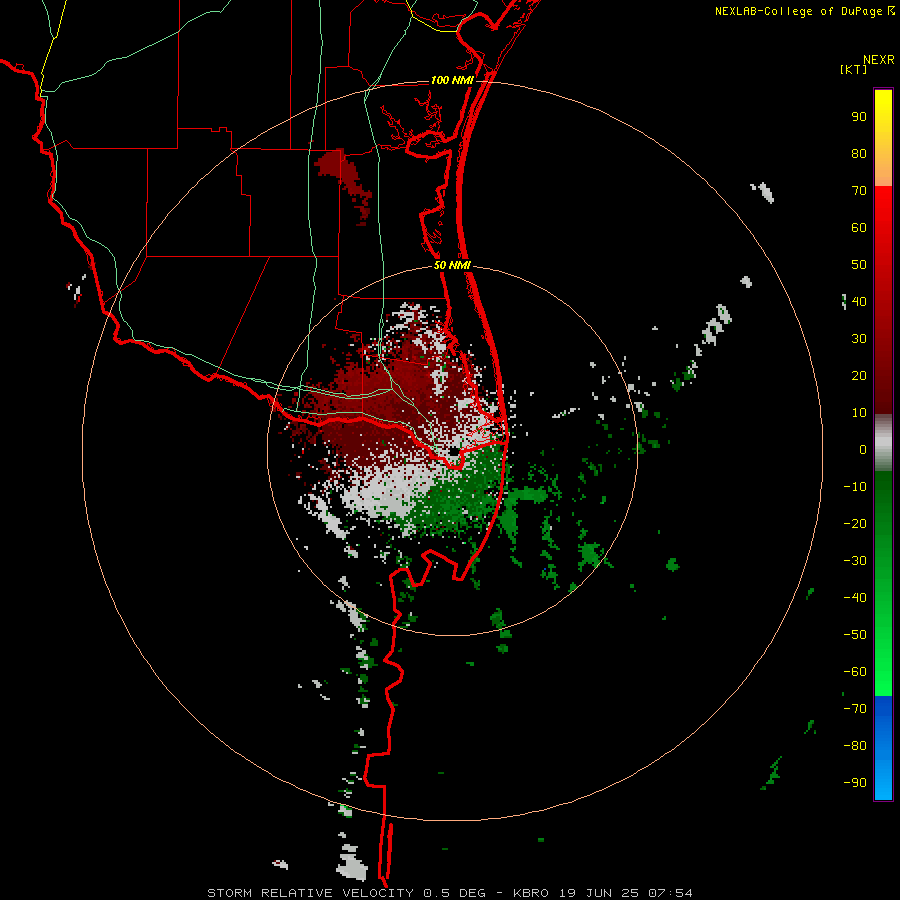This screenshot has height=900, width=900.
Task: Click the Storm Relative Velocity caption at bottom
Action: click(450, 893)
